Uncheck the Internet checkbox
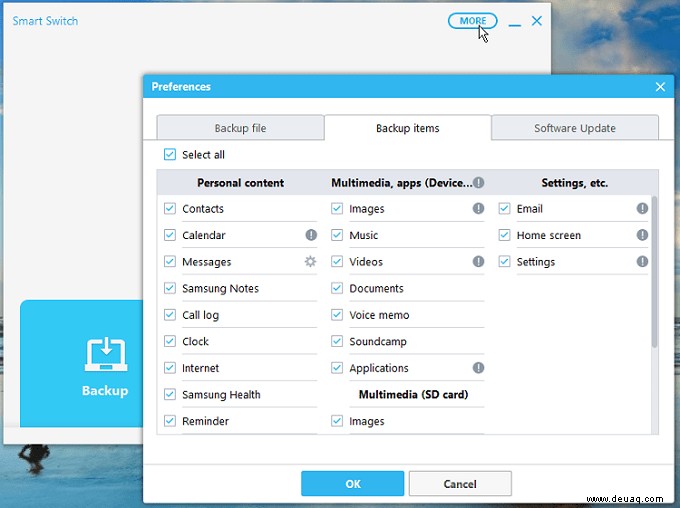 pos(170,368)
